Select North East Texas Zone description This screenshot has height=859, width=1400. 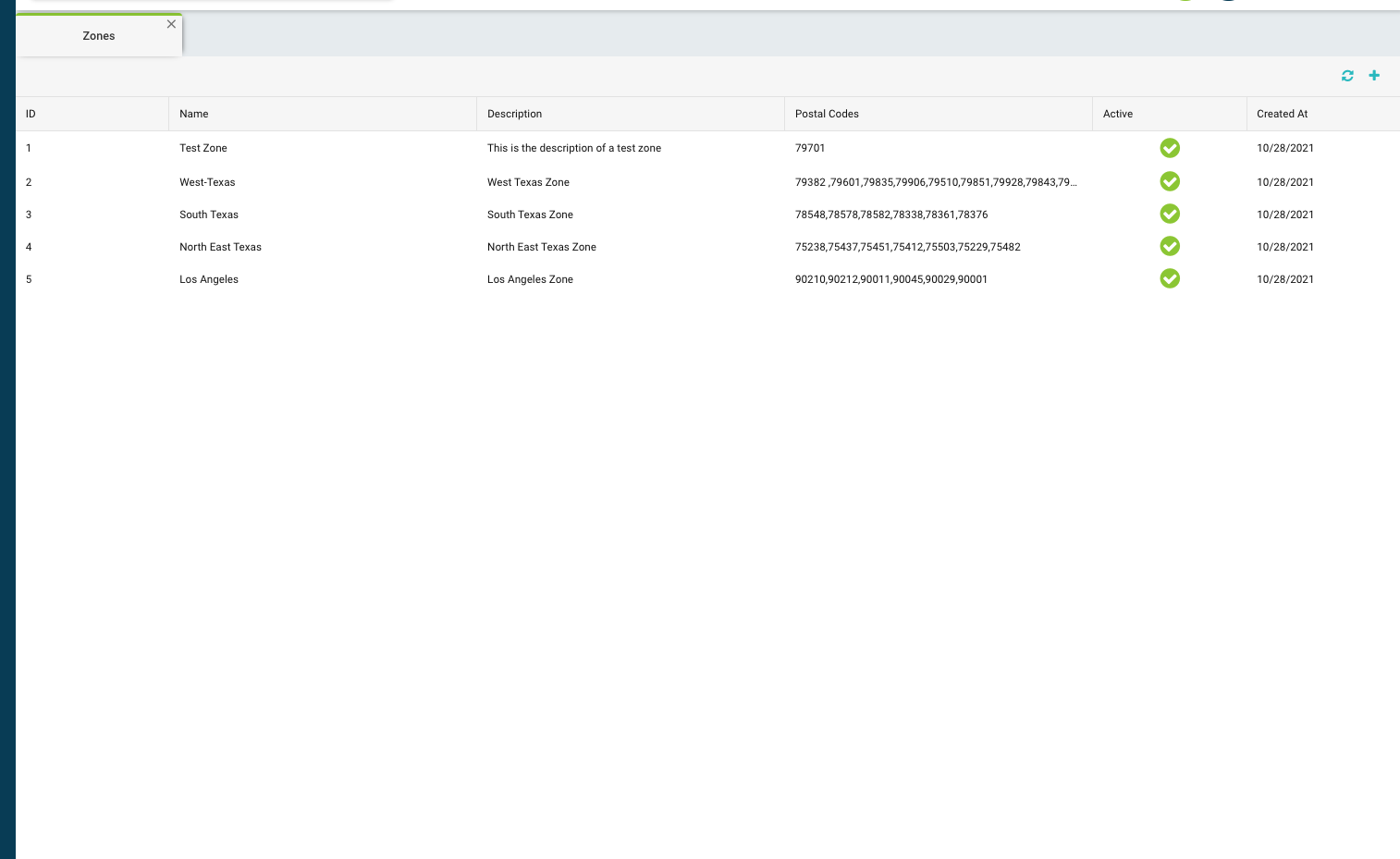pos(541,247)
